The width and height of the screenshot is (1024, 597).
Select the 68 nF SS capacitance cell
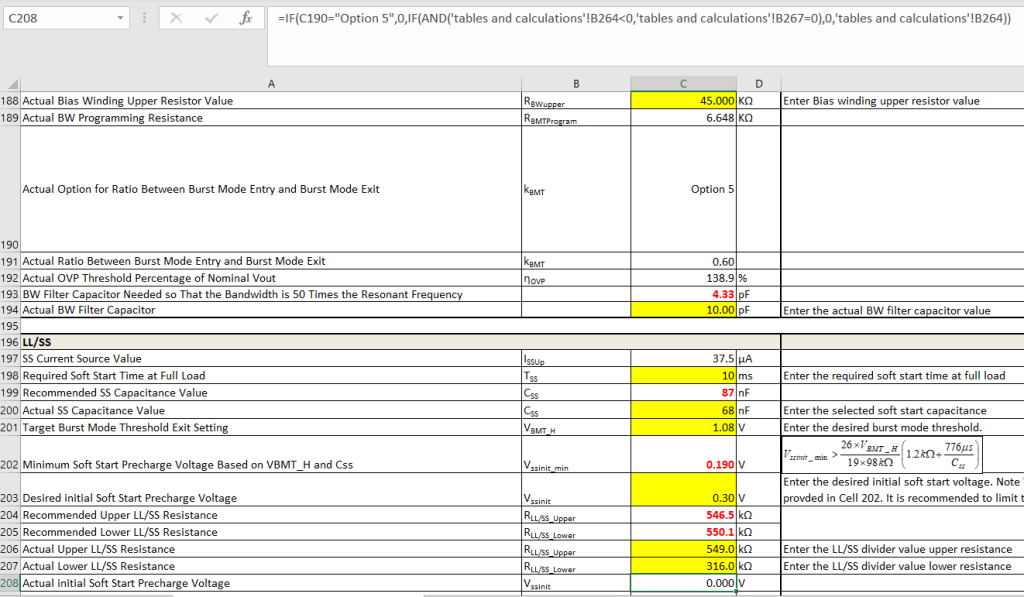coord(683,411)
